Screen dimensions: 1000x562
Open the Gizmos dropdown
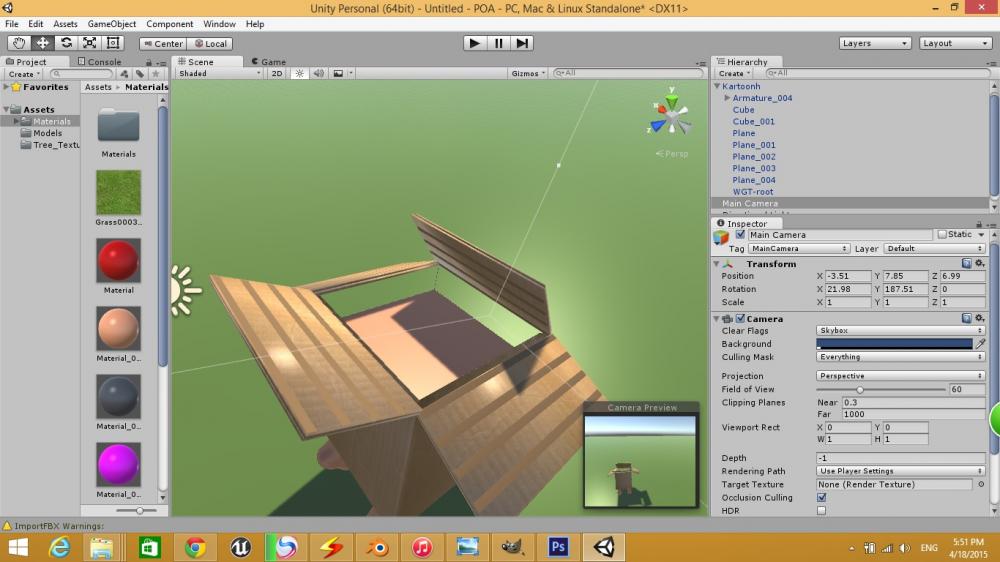(528, 73)
